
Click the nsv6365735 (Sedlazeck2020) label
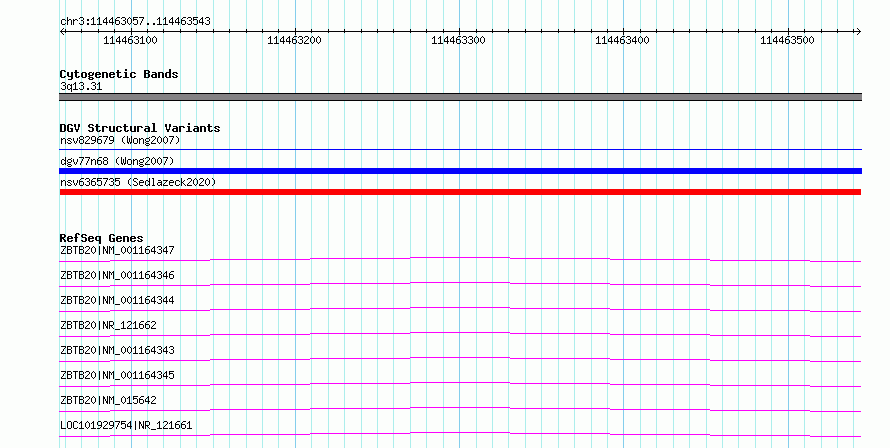[x=138, y=182]
